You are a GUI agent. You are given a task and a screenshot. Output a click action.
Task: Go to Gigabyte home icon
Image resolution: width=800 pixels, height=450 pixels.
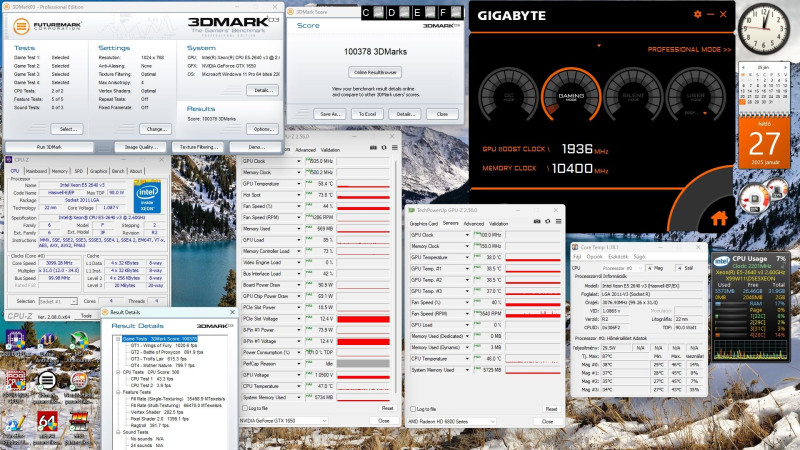(719, 218)
